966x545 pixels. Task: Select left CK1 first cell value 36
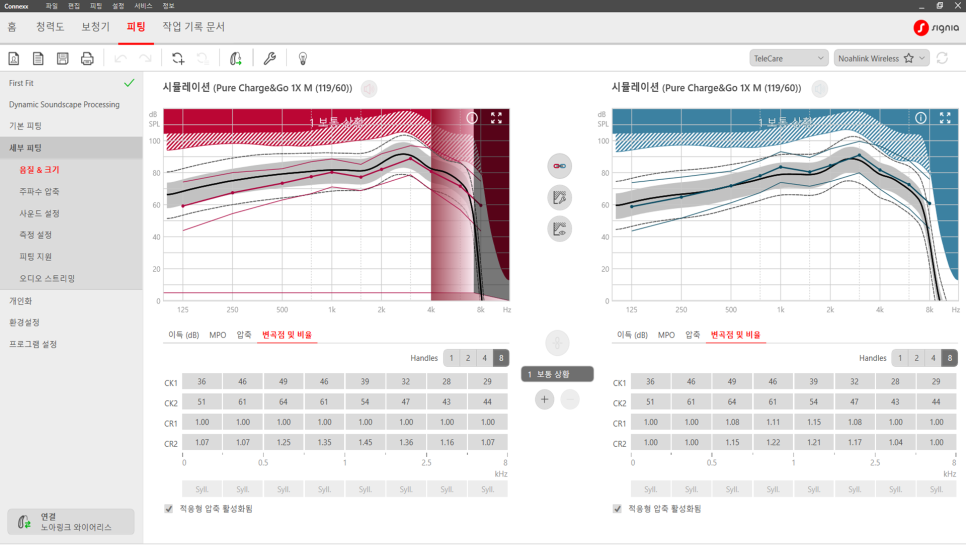click(x=201, y=382)
